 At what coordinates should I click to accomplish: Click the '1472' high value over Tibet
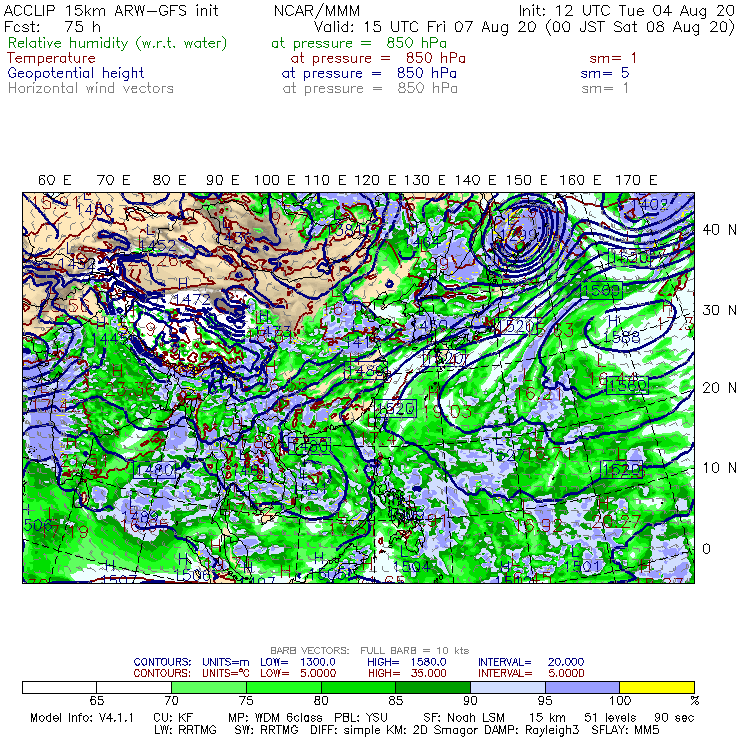[192, 299]
